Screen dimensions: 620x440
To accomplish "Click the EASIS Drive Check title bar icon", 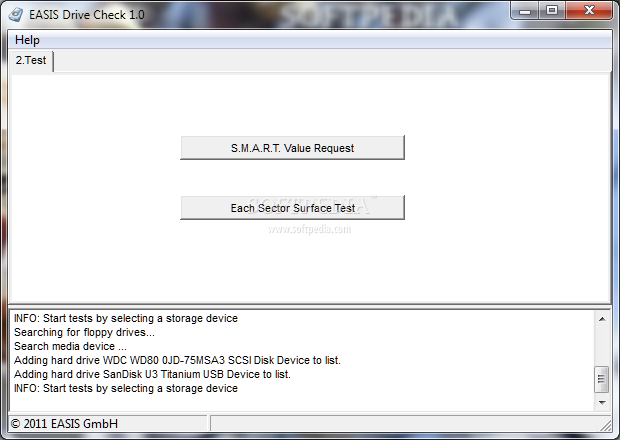I will coord(15,15).
